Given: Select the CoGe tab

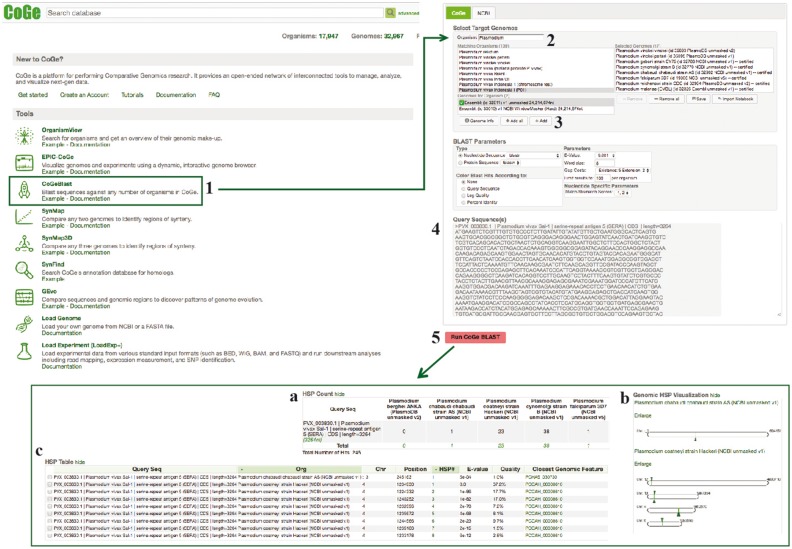Looking at the screenshot, I should (x=458, y=14).
